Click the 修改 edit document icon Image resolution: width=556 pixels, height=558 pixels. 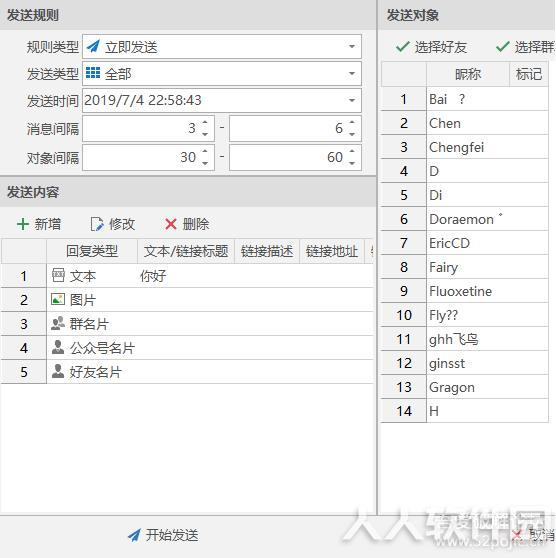click(97, 224)
